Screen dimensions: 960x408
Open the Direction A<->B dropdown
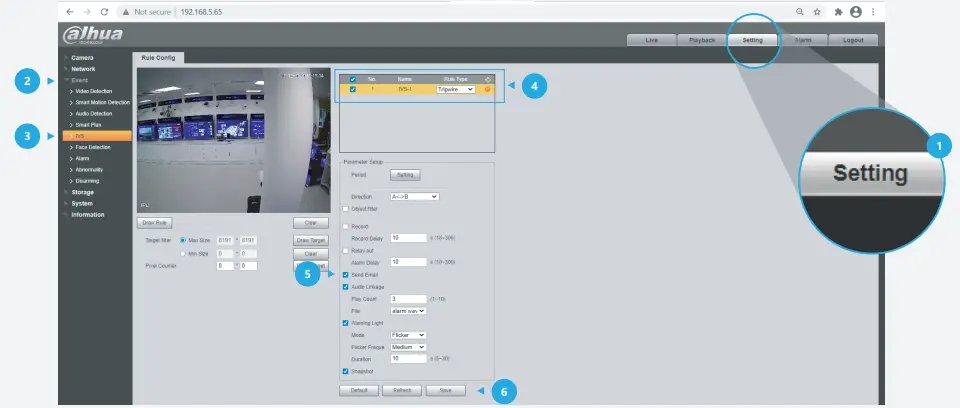[414, 197]
